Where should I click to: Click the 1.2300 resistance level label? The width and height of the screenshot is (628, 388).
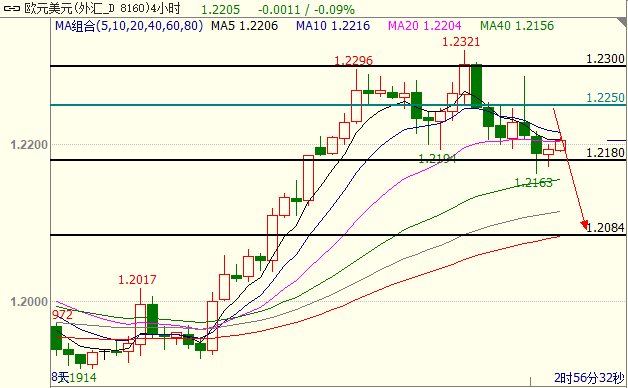click(606, 59)
